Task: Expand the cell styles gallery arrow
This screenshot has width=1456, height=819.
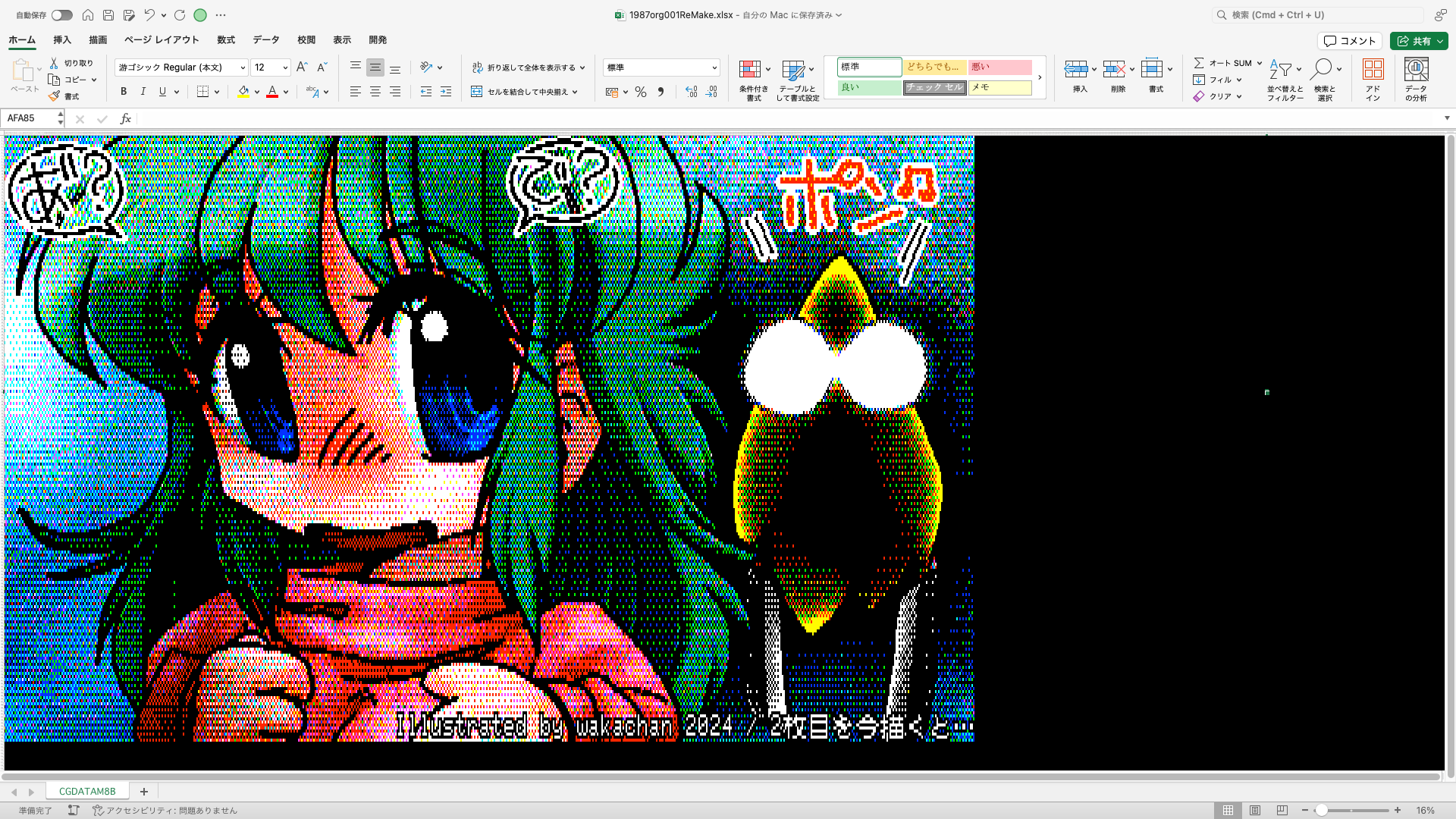Action: coord(1040,77)
